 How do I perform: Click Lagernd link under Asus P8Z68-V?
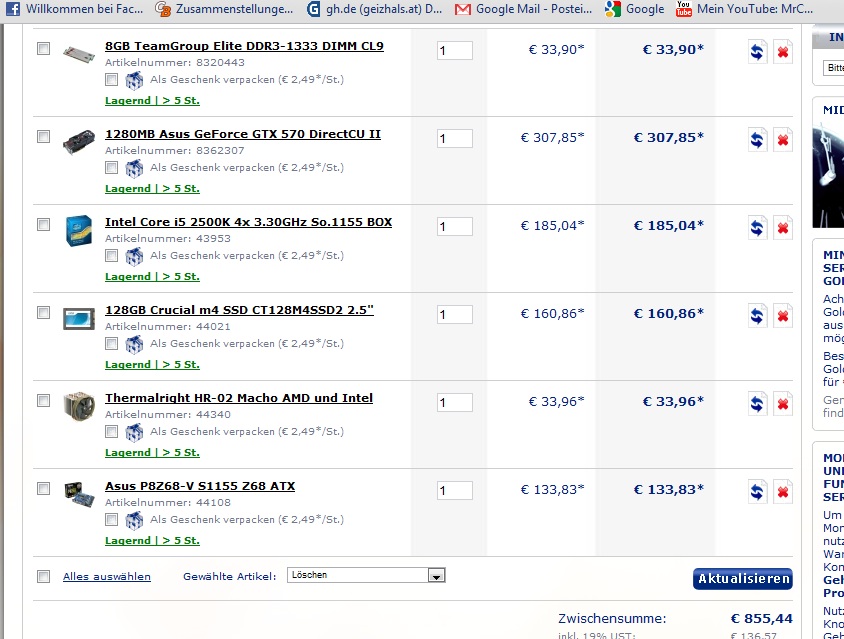pos(152,540)
